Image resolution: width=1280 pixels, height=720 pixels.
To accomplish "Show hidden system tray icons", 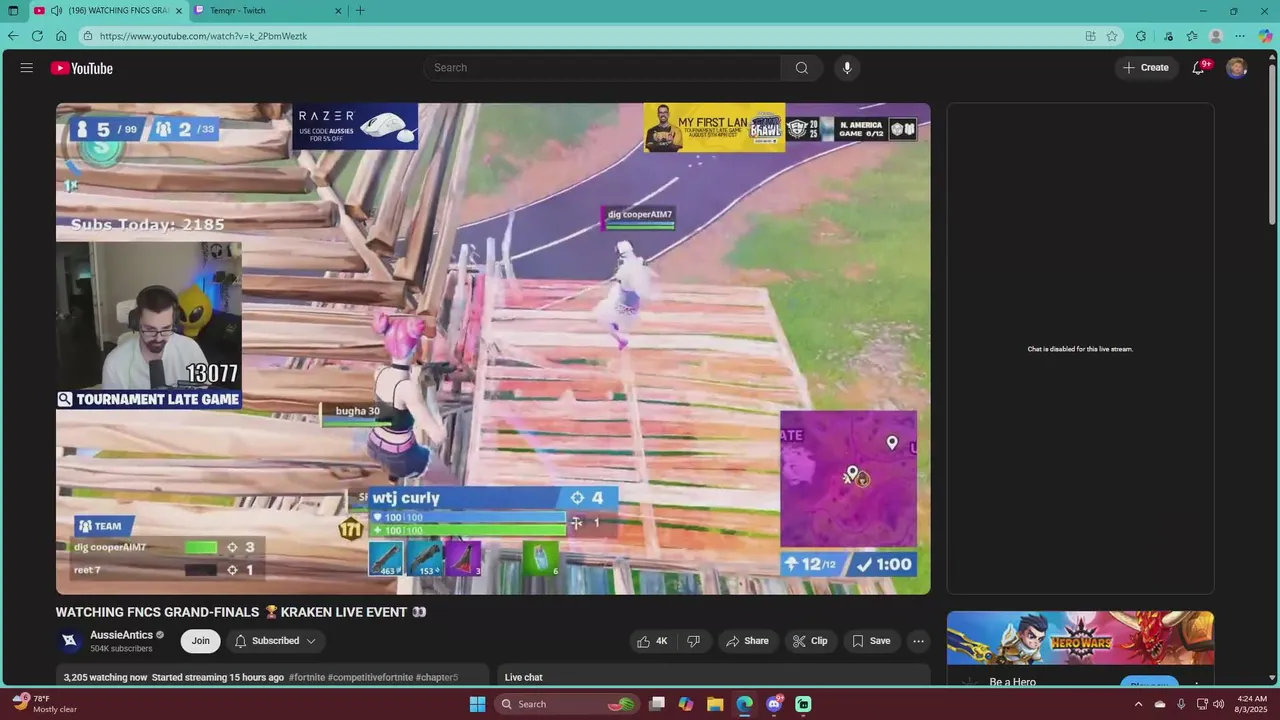I will click(1138, 704).
